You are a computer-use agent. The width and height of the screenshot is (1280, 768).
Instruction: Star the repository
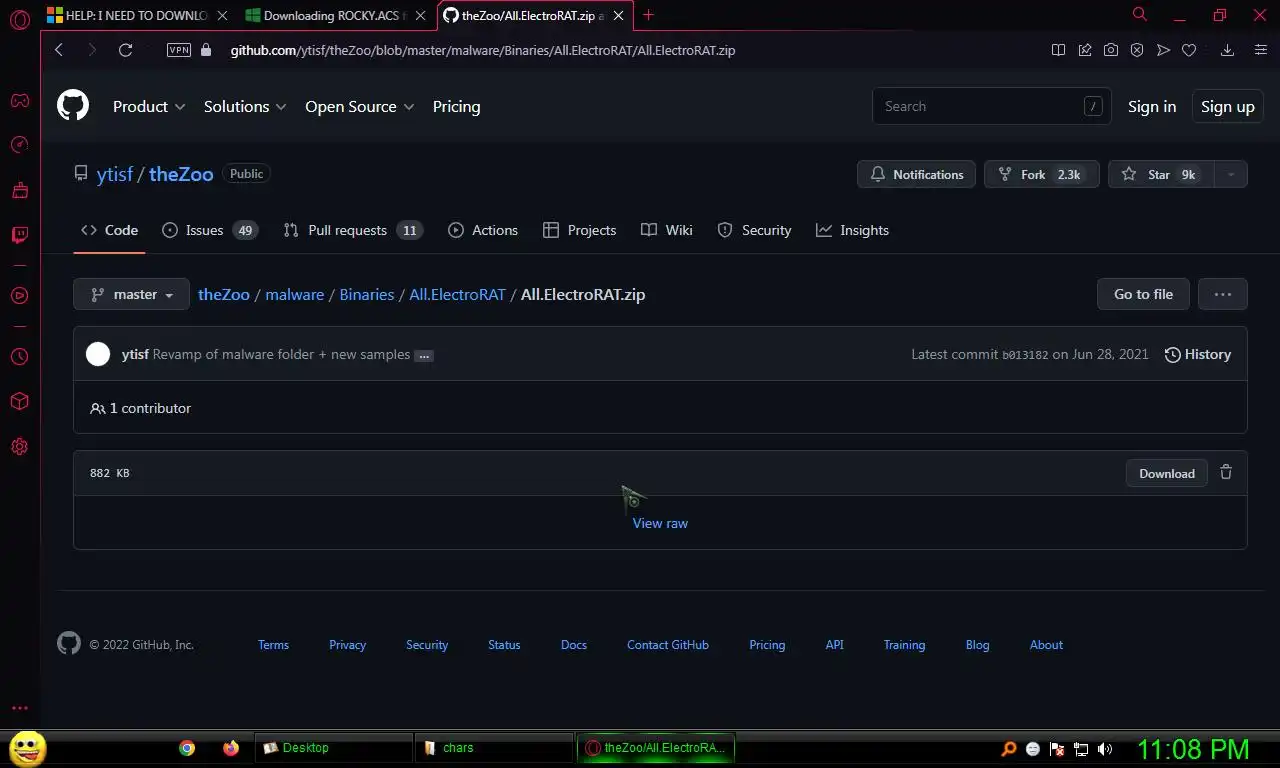(1161, 174)
